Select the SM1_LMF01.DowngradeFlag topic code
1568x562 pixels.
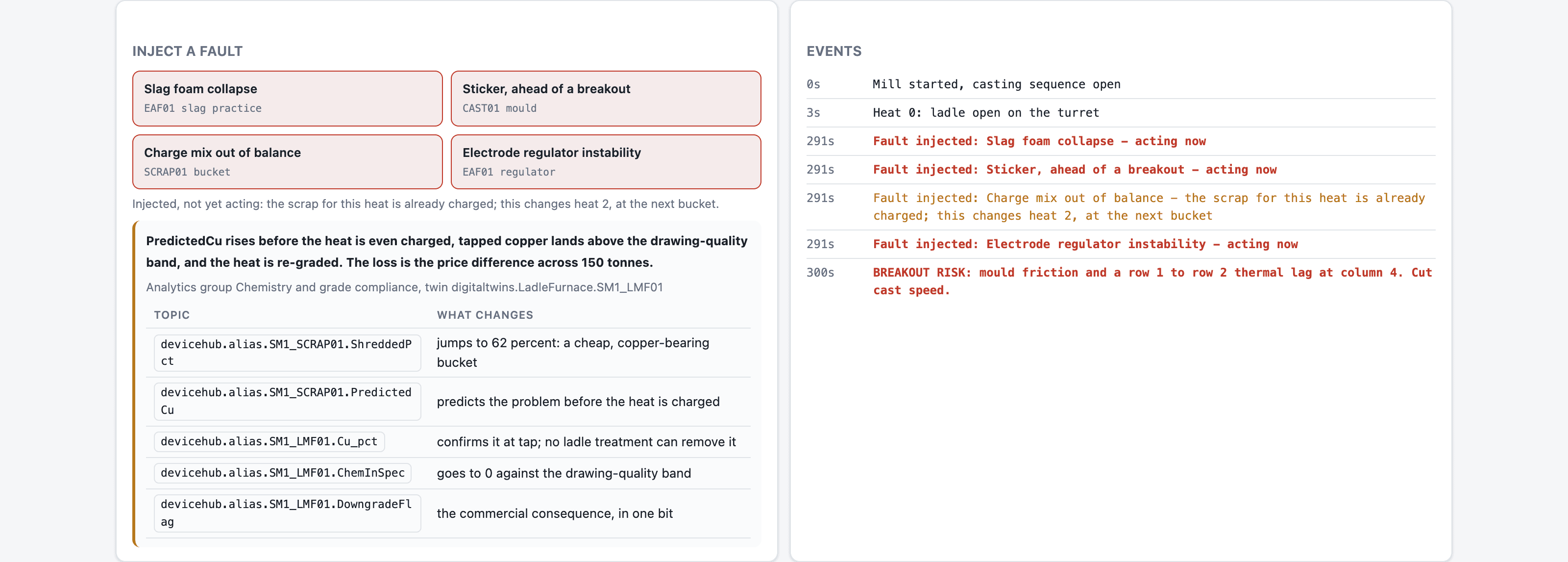(287, 513)
